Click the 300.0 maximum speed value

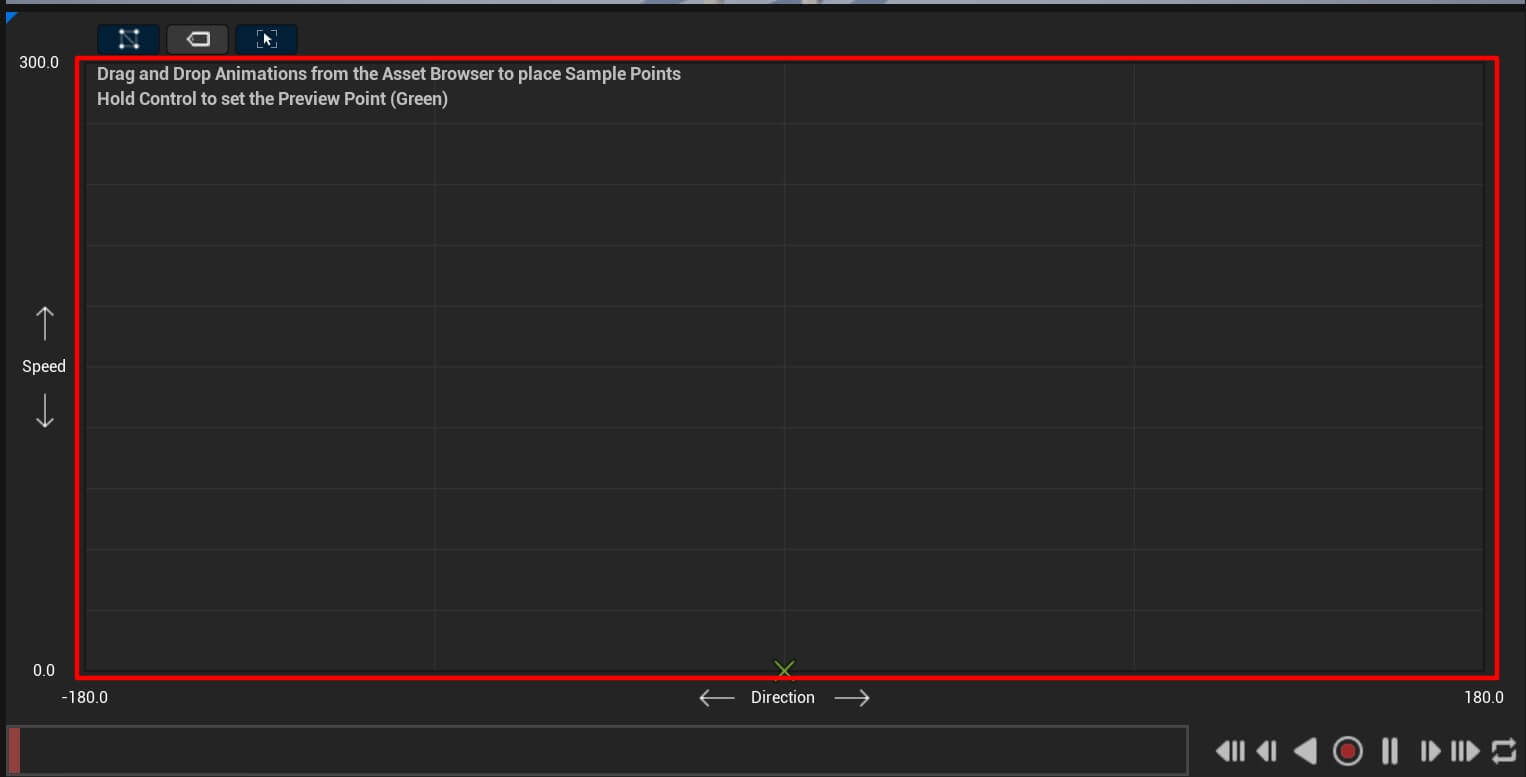(39, 62)
